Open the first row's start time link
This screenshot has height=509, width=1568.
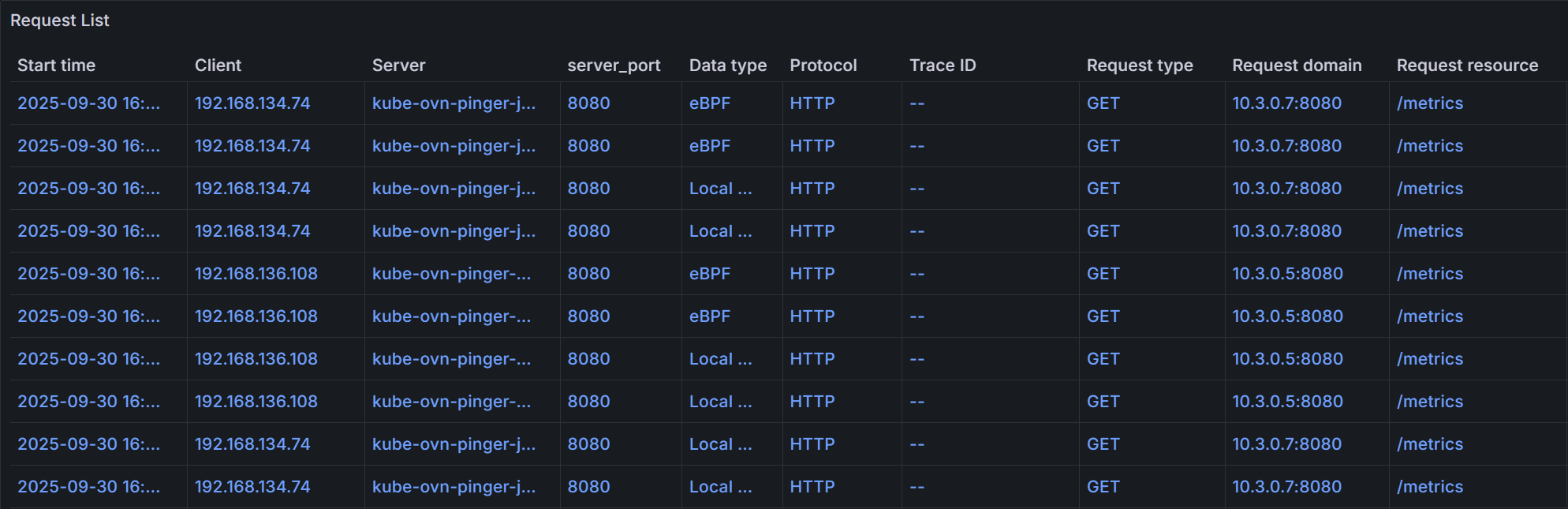(x=88, y=103)
